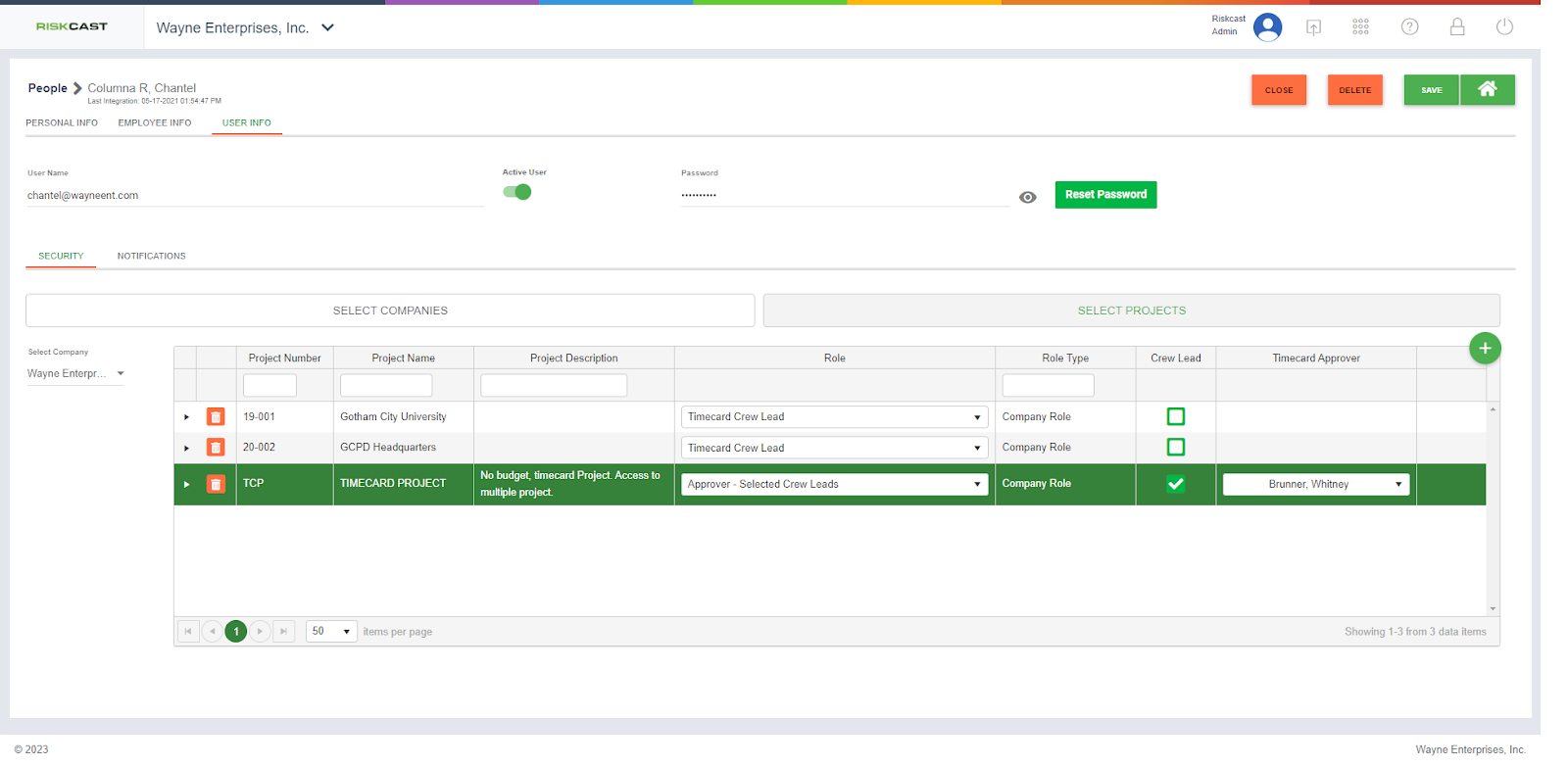The width and height of the screenshot is (1568, 766).
Task: Click the Password input field
Action: click(x=845, y=196)
